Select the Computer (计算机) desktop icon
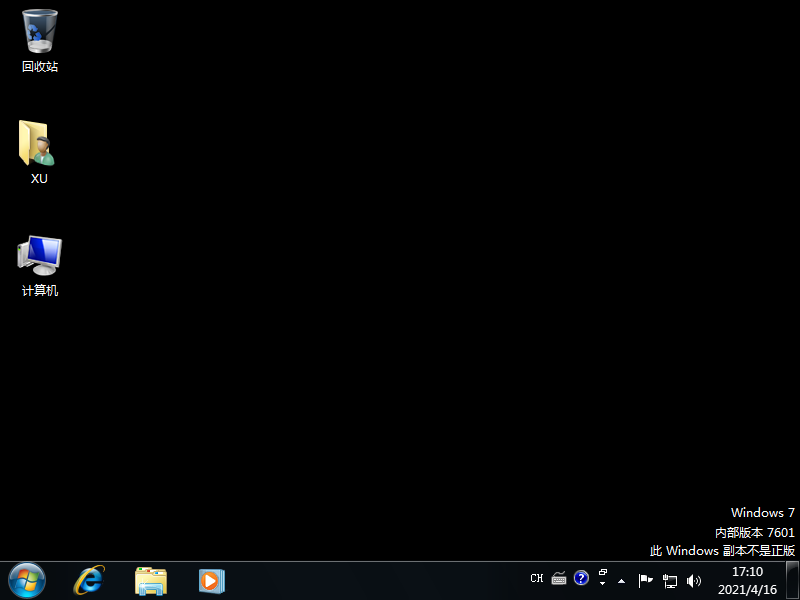This screenshot has height=600, width=800. tap(40, 258)
